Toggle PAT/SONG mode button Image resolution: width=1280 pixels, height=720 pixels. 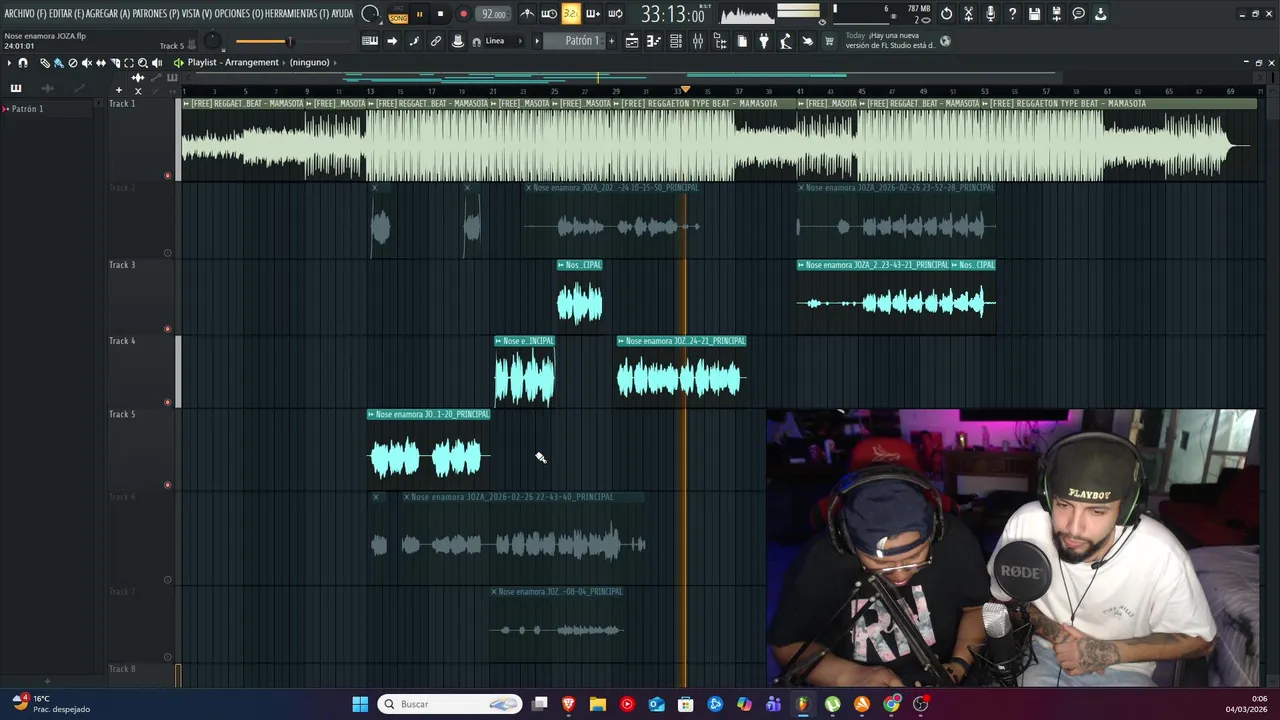point(398,14)
